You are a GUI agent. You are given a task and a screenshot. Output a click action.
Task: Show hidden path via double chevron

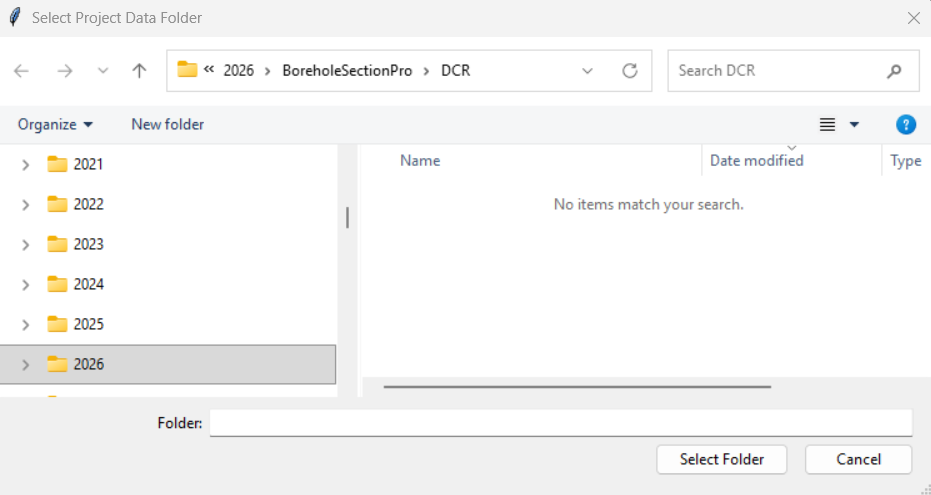(x=208, y=69)
